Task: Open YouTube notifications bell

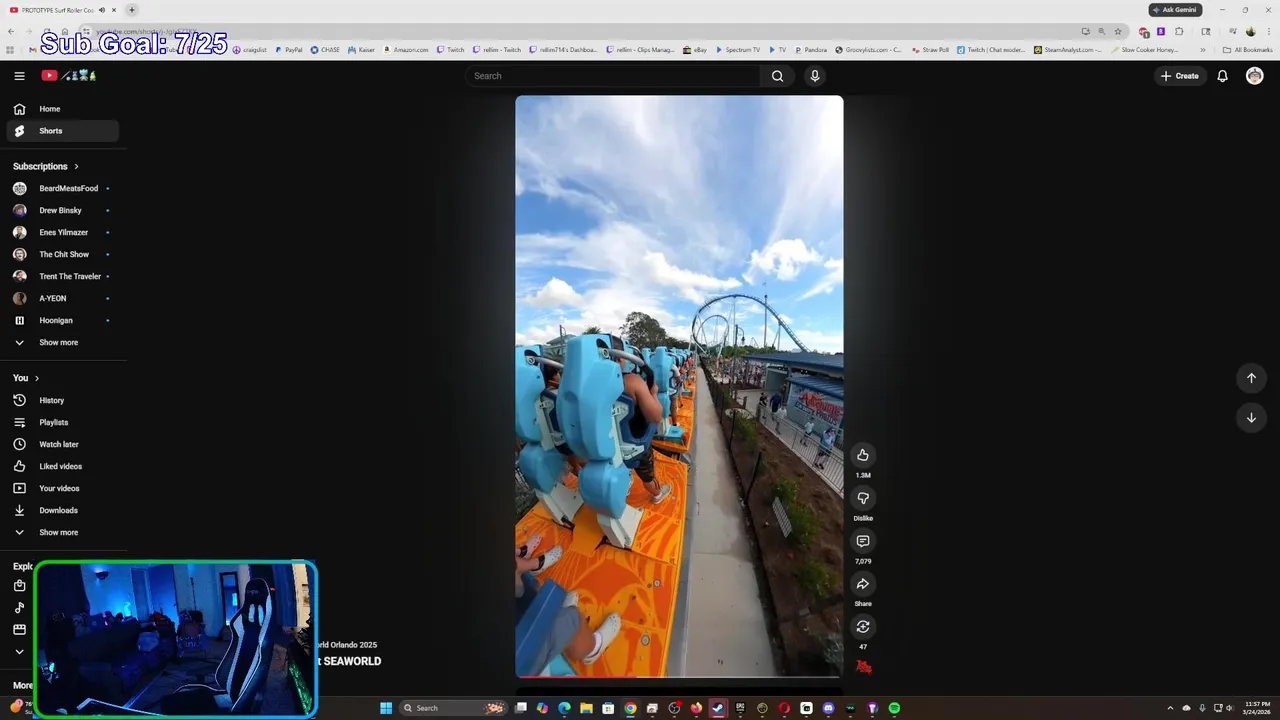Action: click(x=1222, y=76)
